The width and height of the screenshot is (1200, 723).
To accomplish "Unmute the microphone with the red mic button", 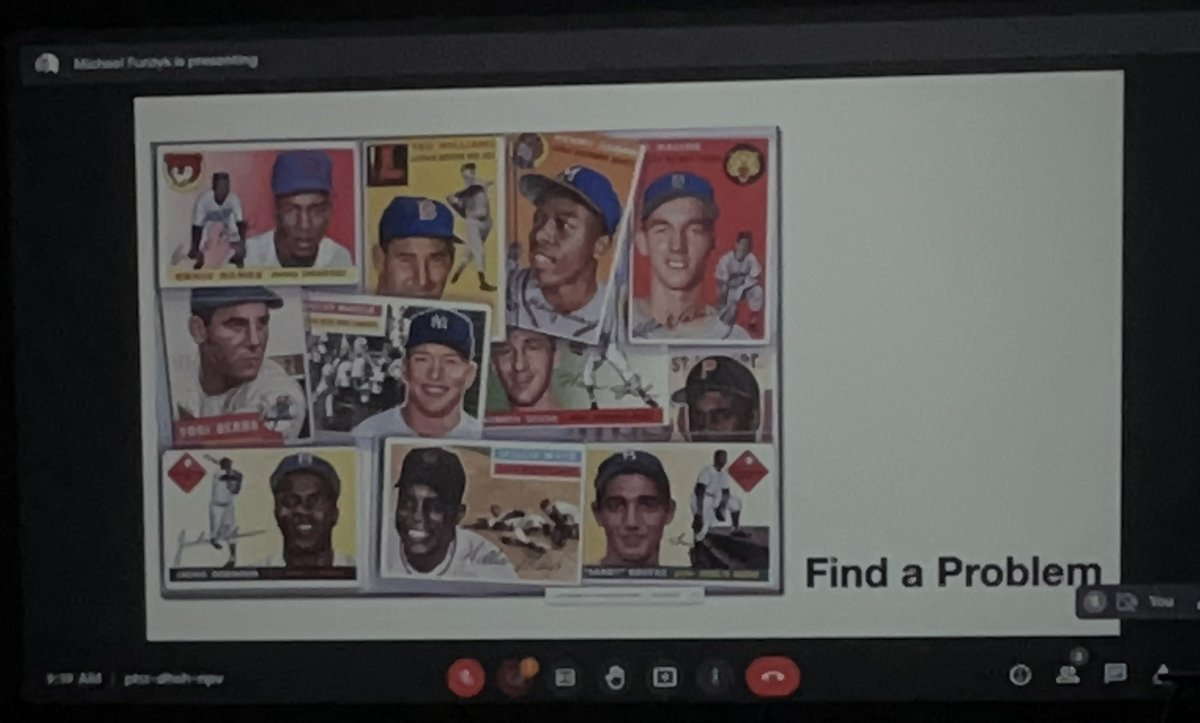I will [x=466, y=678].
